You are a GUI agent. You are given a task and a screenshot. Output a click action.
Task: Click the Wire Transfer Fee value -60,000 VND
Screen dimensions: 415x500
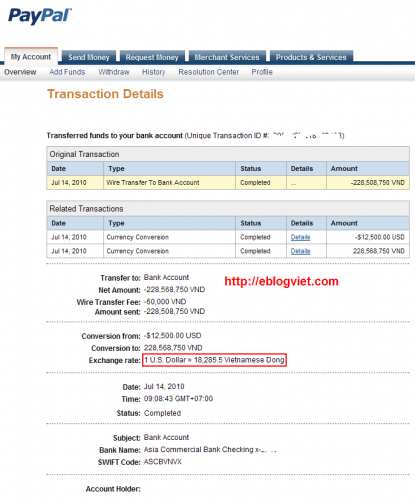coord(165,302)
